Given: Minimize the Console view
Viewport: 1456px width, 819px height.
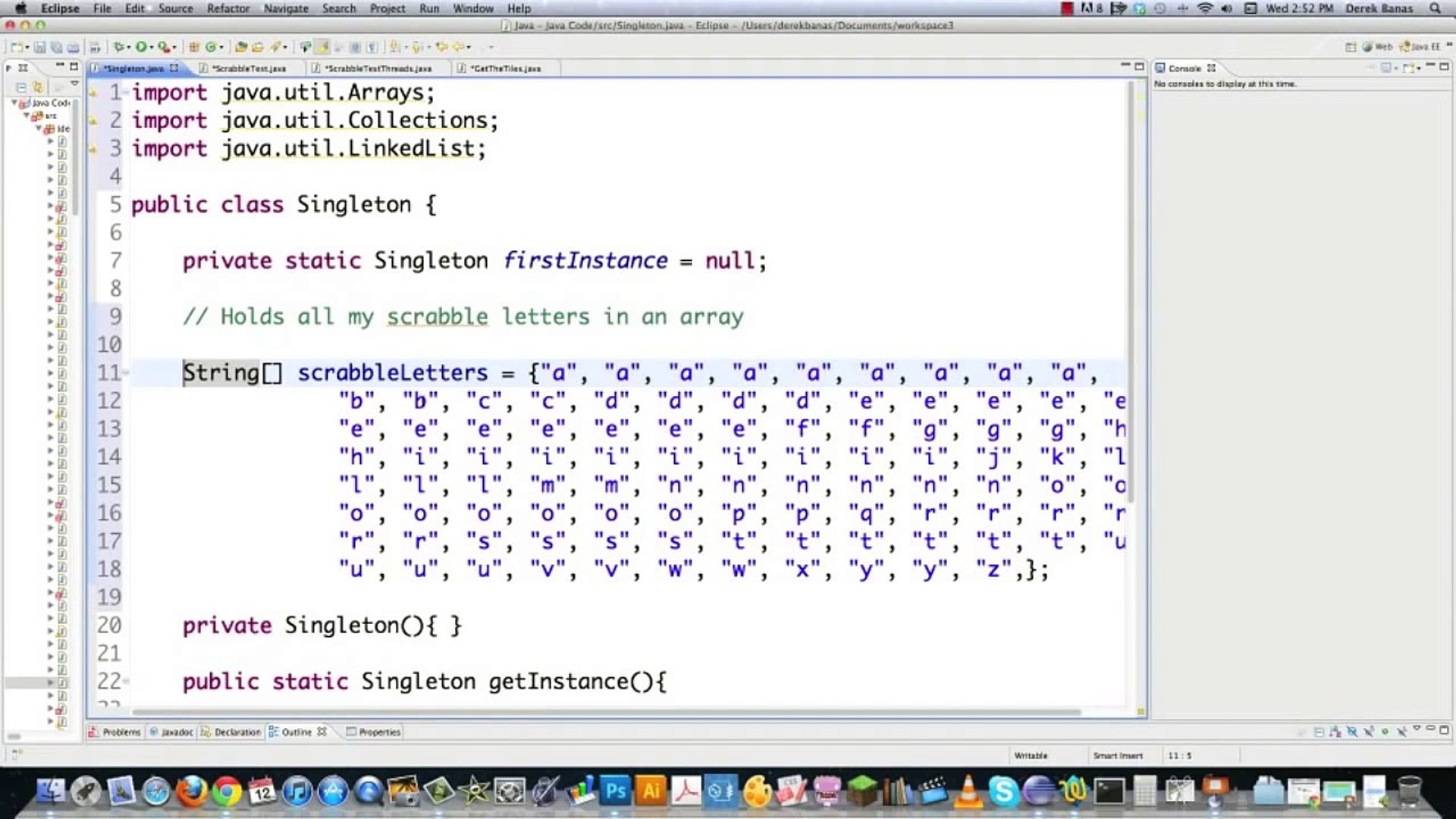Looking at the screenshot, I should (x=1430, y=66).
